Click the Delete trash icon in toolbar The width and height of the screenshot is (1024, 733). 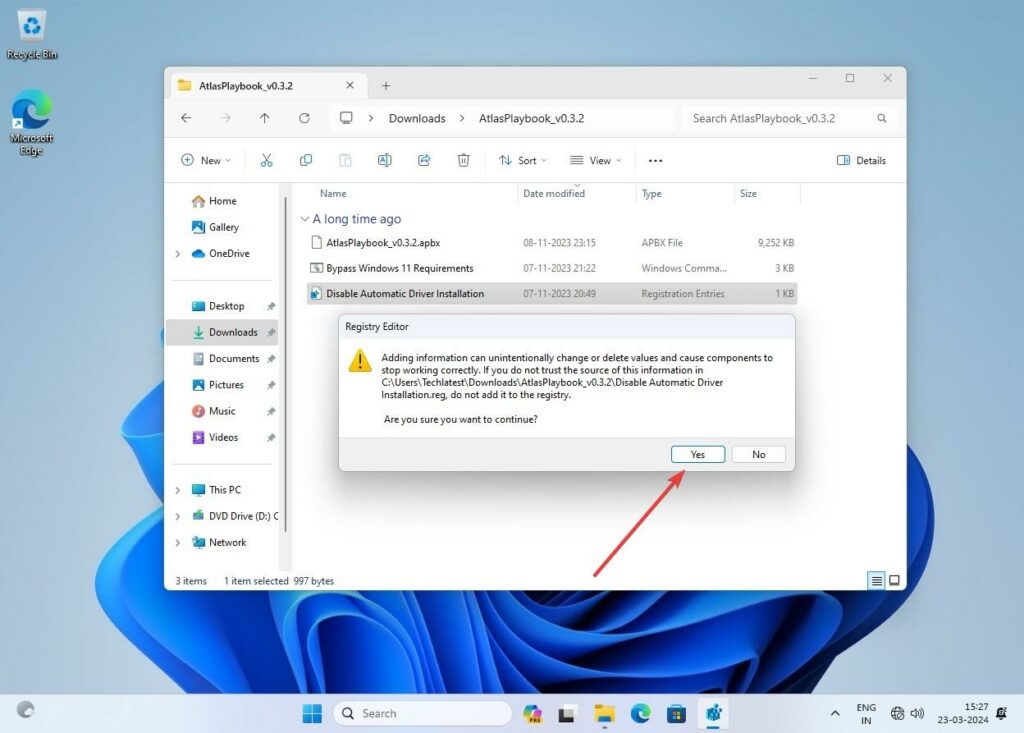point(463,160)
